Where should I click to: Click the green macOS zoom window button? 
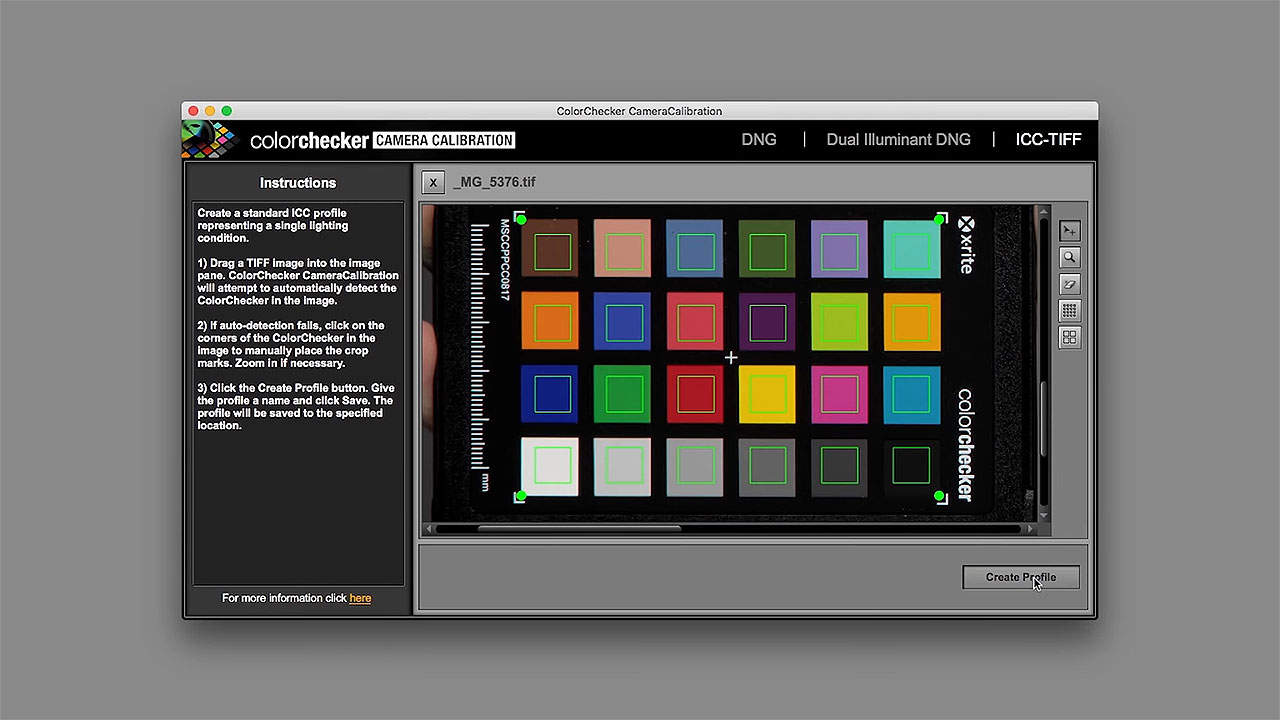(x=227, y=111)
